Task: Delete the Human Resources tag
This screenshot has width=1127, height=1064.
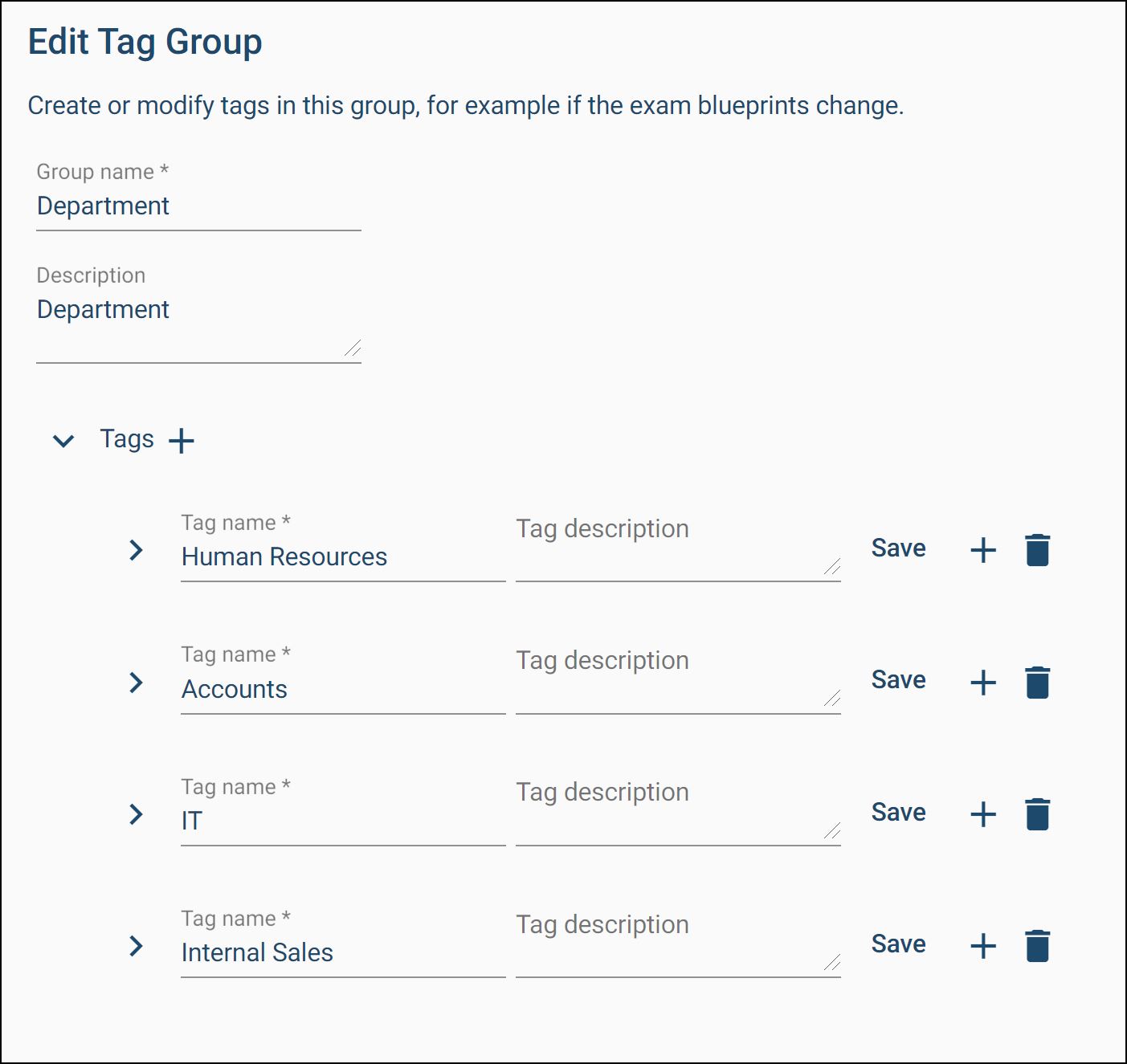Action: pyautogui.click(x=1037, y=550)
